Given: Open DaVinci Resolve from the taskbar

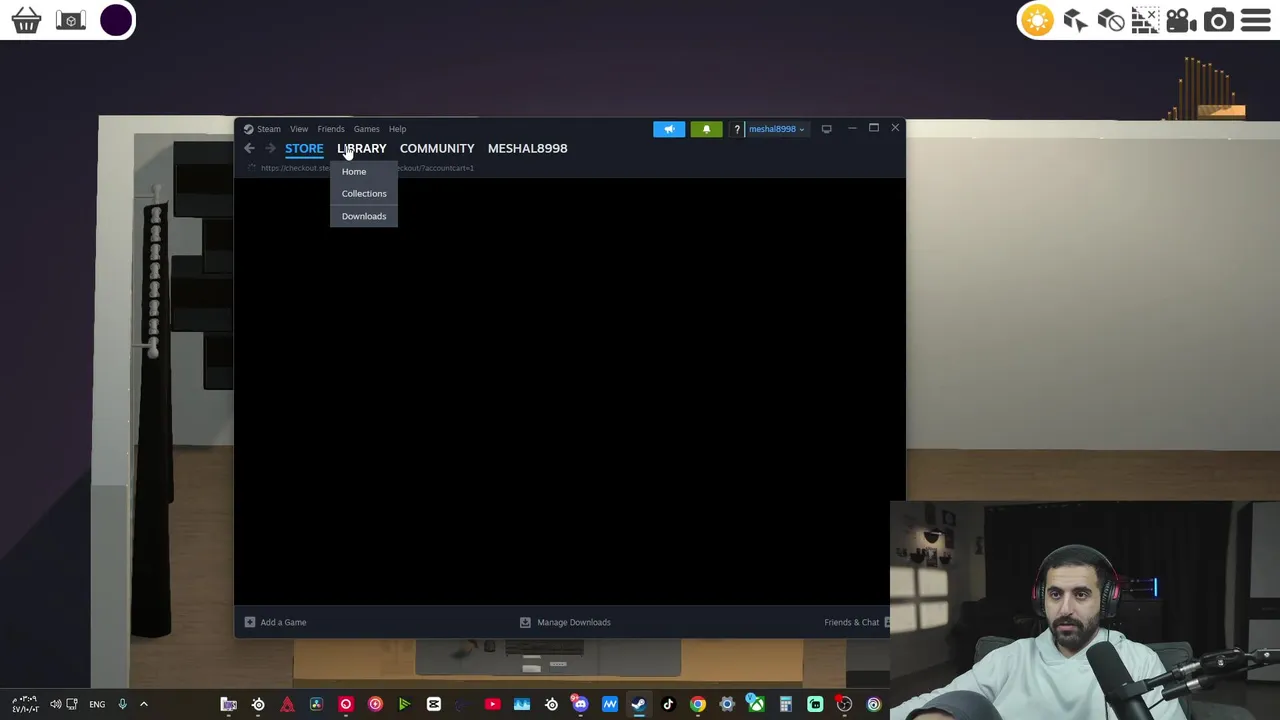Looking at the screenshot, I should coord(316,705).
